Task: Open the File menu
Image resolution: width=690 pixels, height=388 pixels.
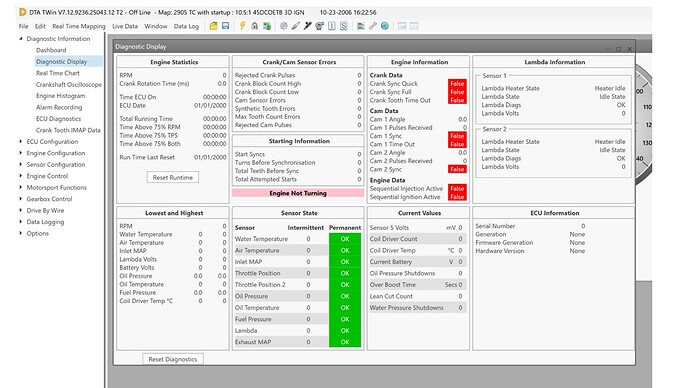Action: pyautogui.click(x=23, y=26)
